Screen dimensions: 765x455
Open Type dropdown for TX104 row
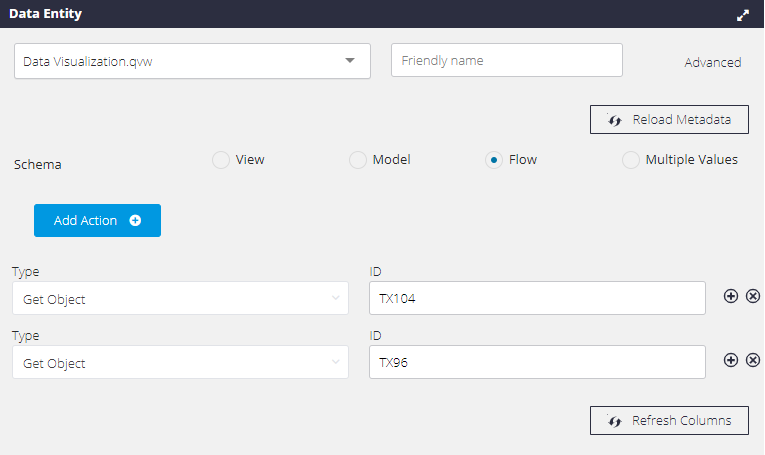pyautogui.click(x=181, y=298)
